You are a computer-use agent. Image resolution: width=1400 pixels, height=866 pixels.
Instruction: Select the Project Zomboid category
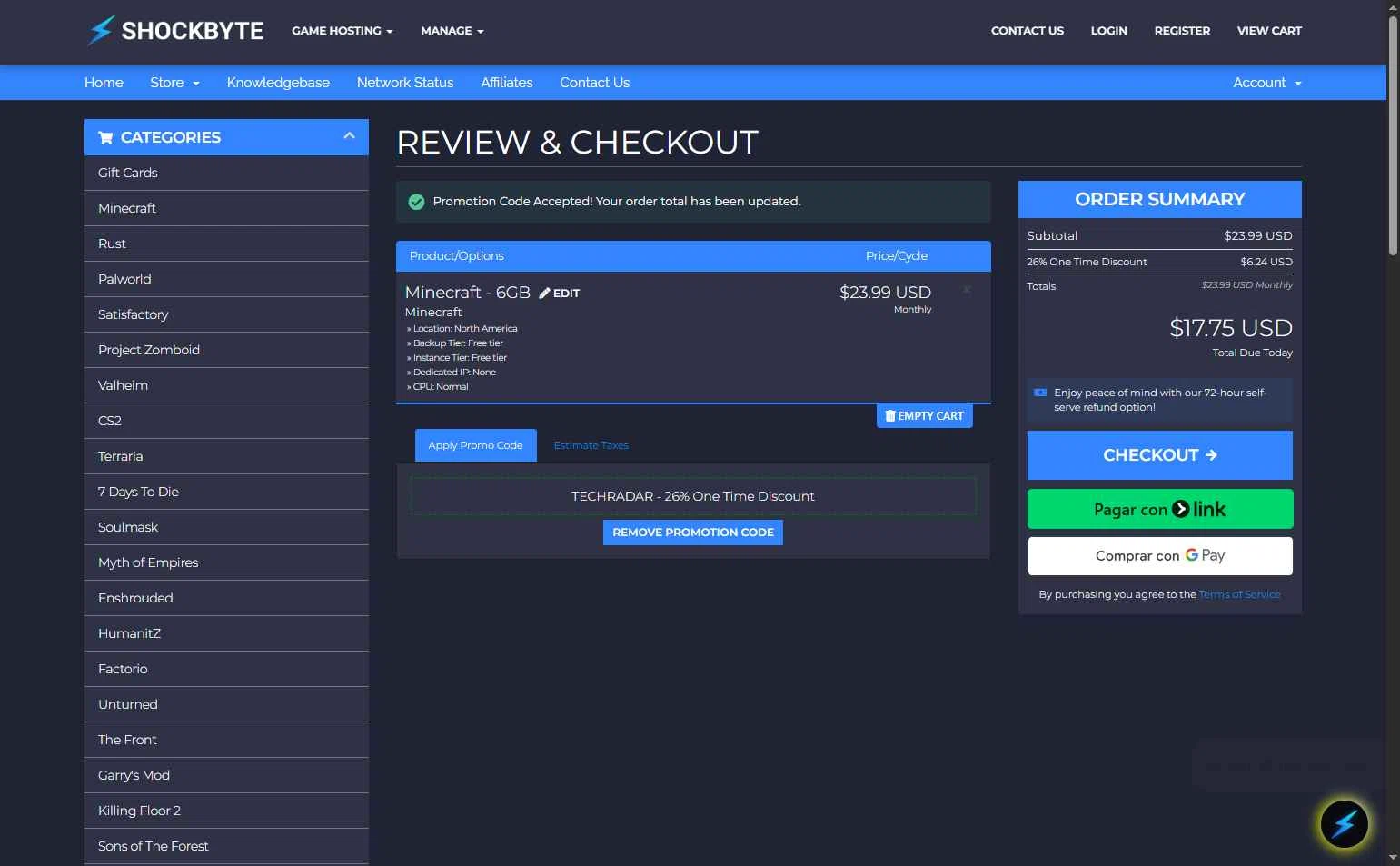tap(226, 350)
